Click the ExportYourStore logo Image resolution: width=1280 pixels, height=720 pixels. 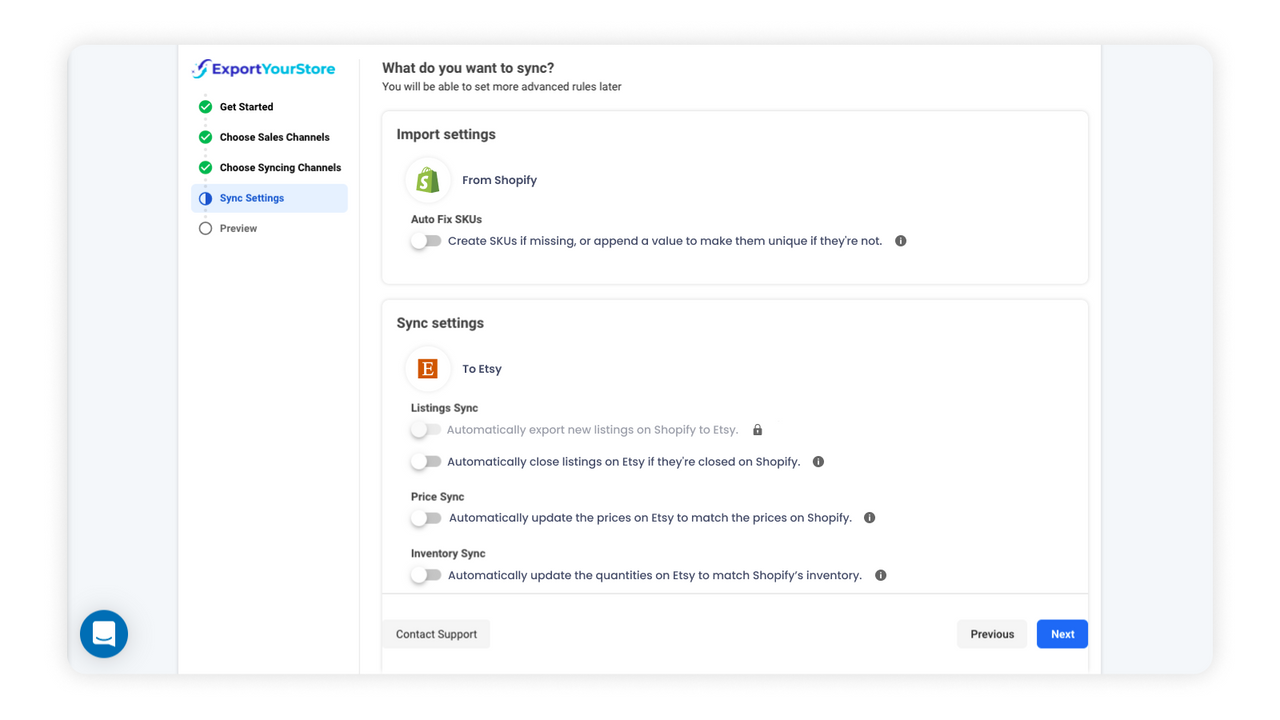click(x=264, y=69)
